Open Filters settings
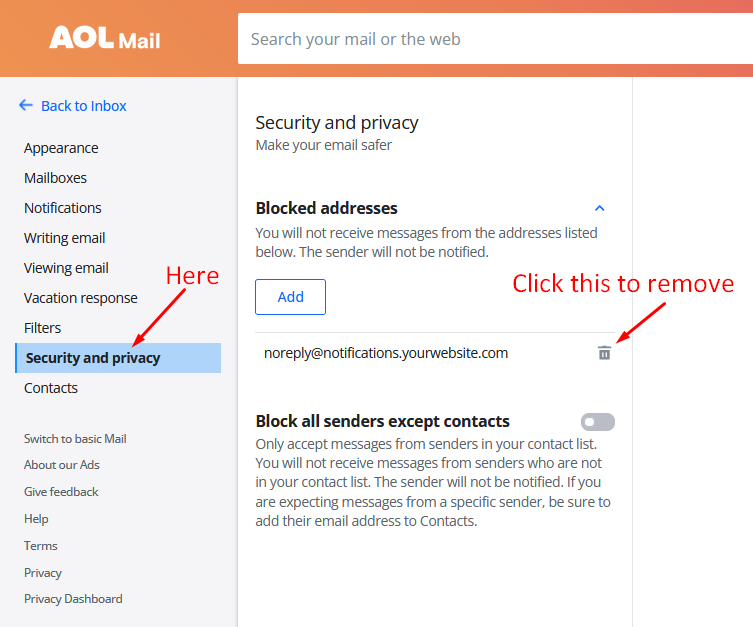 click(x=42, y=328)
